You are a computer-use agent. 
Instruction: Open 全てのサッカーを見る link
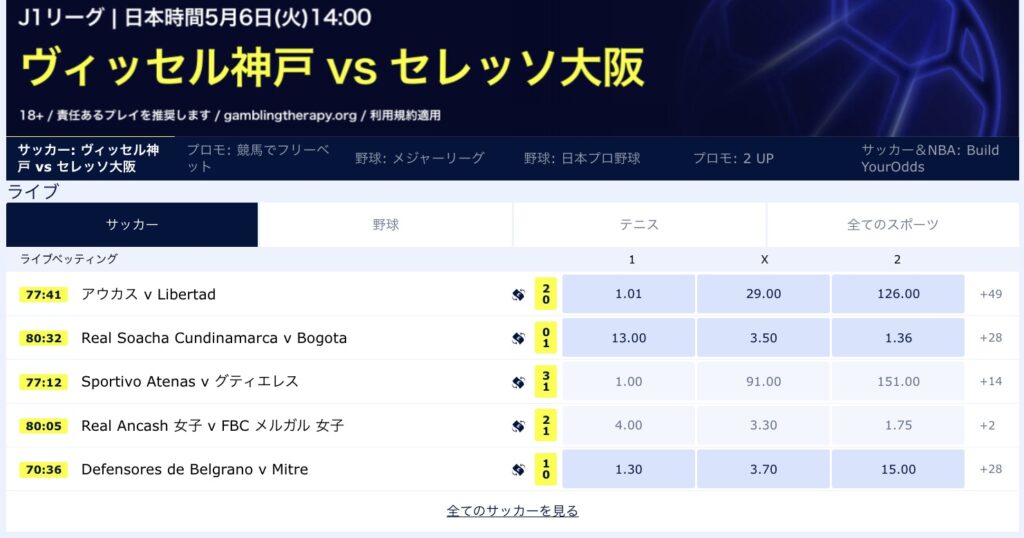pos(513,511)
